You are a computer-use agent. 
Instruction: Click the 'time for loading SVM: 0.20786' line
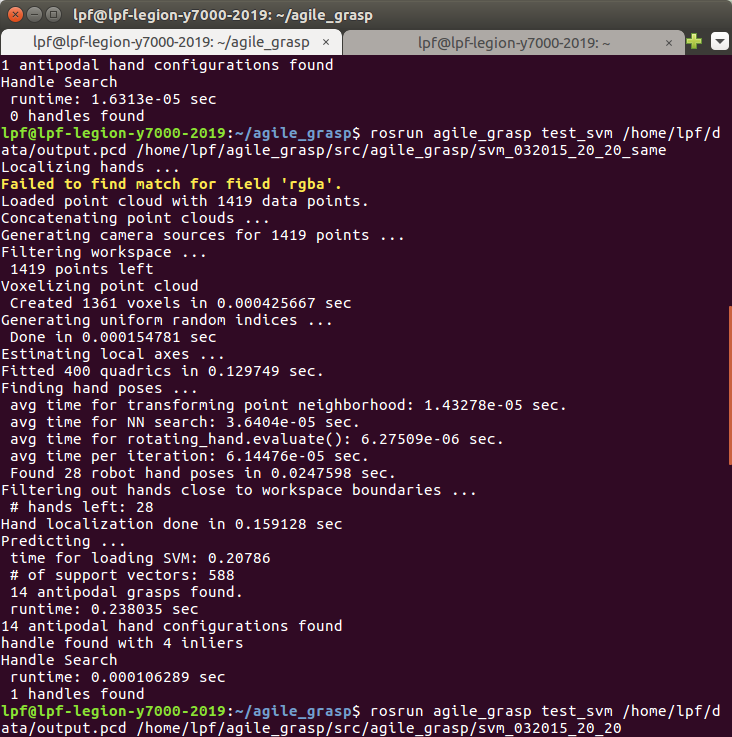(x=140, y=558)
